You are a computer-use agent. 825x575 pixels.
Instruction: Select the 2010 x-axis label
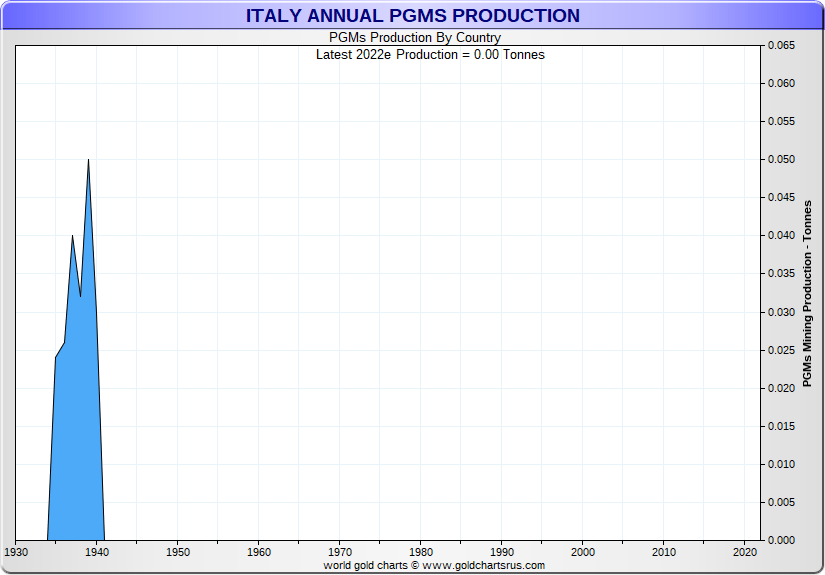(664, 552)
